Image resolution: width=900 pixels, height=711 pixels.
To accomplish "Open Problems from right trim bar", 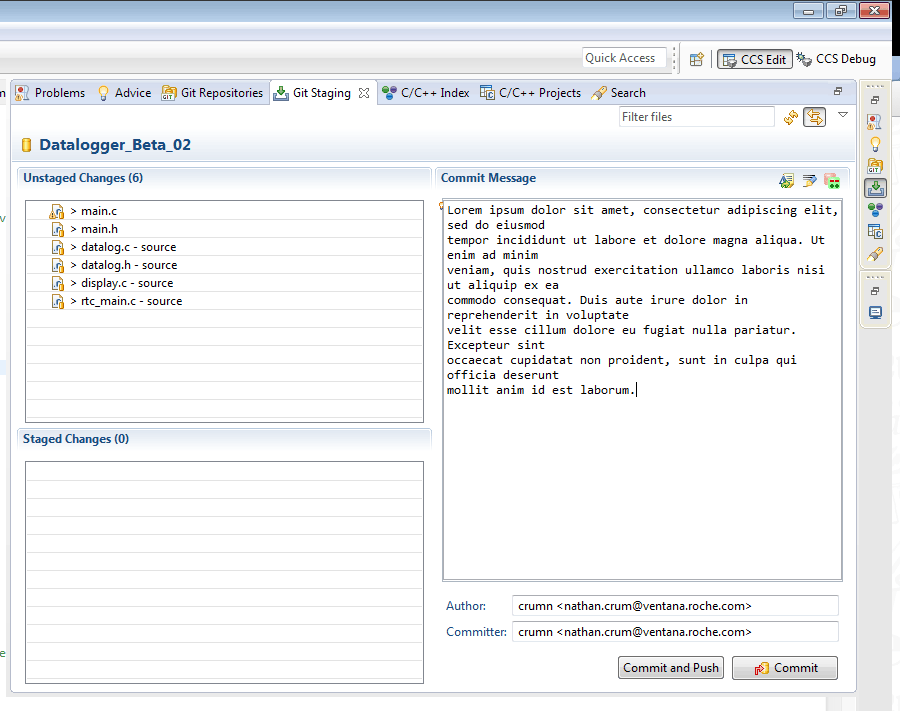I will tap(875, 122).
